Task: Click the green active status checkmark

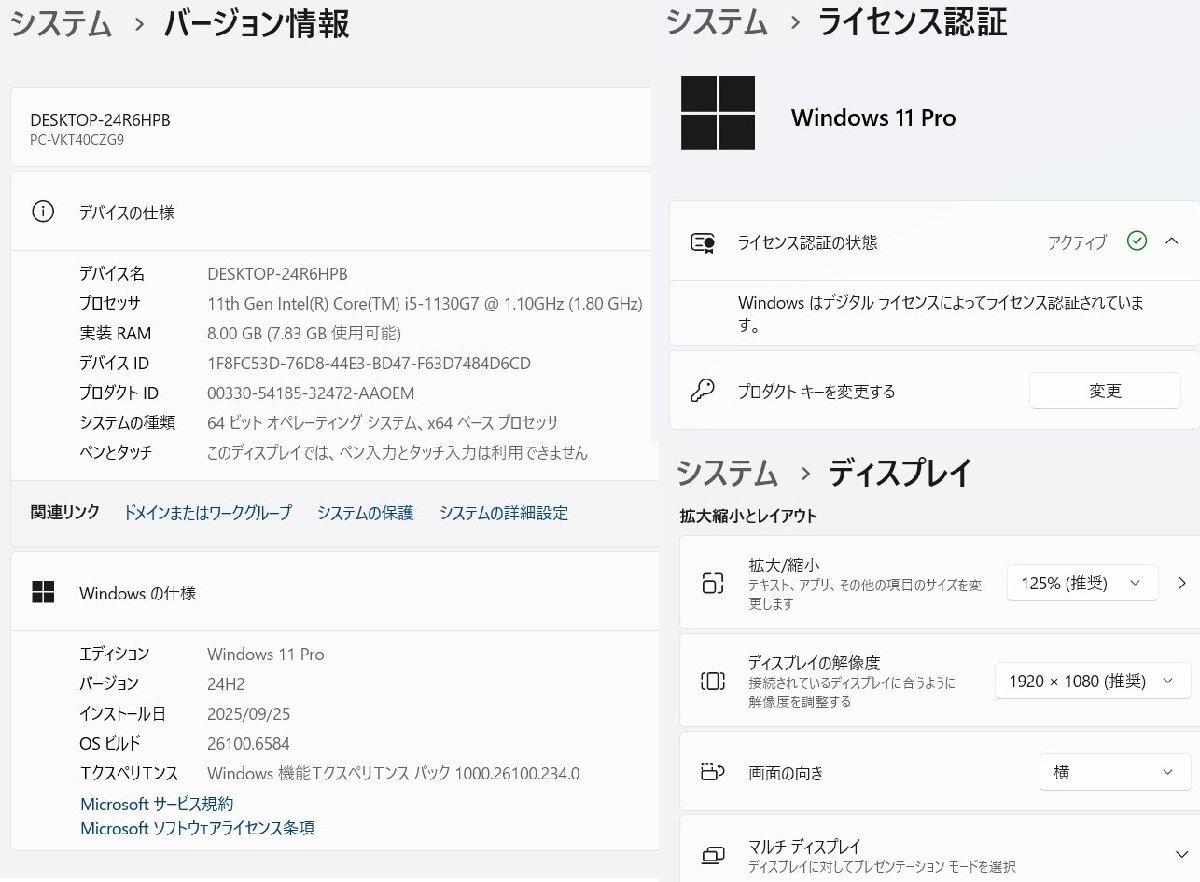Action: tap(1135, 242)
